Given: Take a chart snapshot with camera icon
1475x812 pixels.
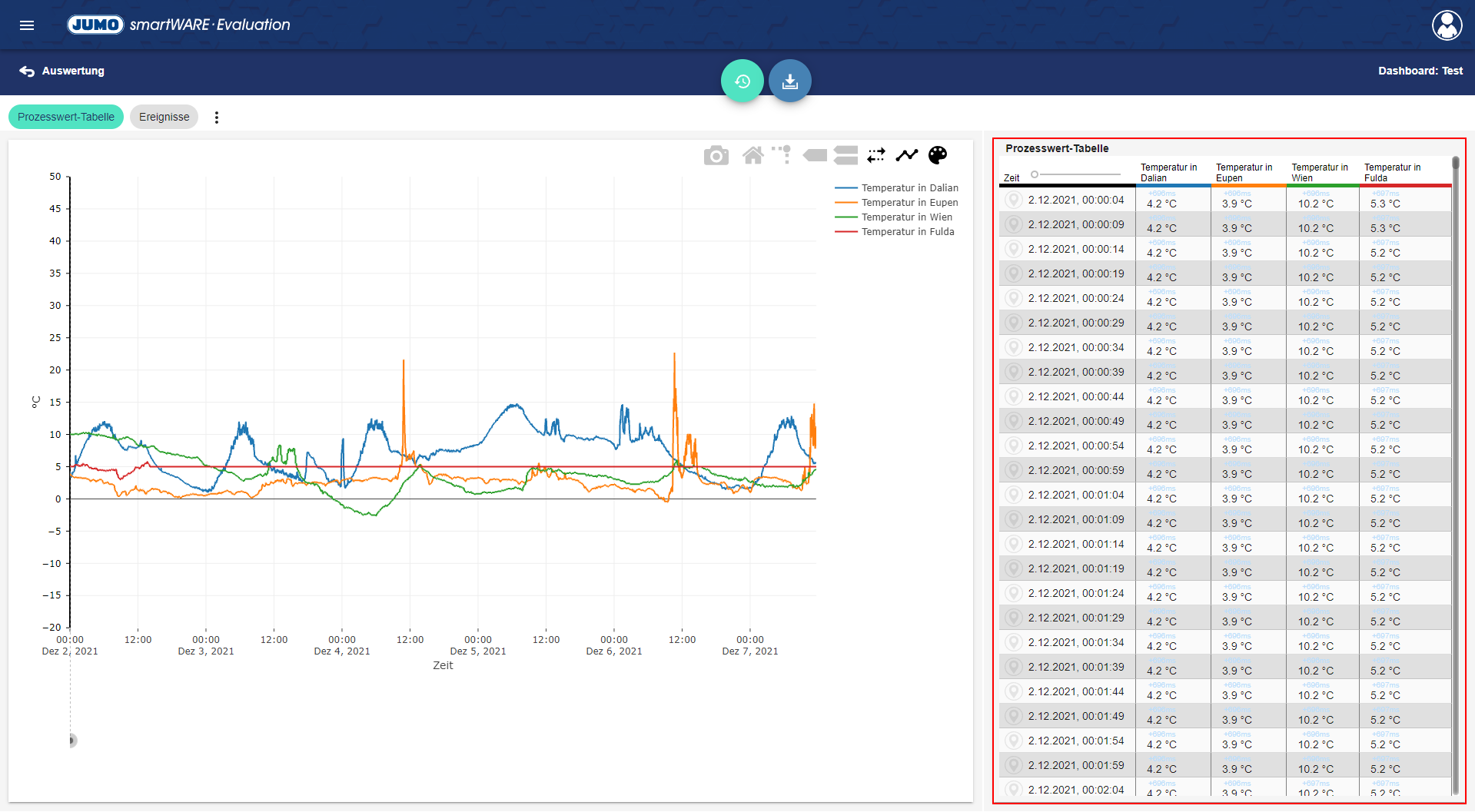Looking at the screenshot, I should coord(716,156).
